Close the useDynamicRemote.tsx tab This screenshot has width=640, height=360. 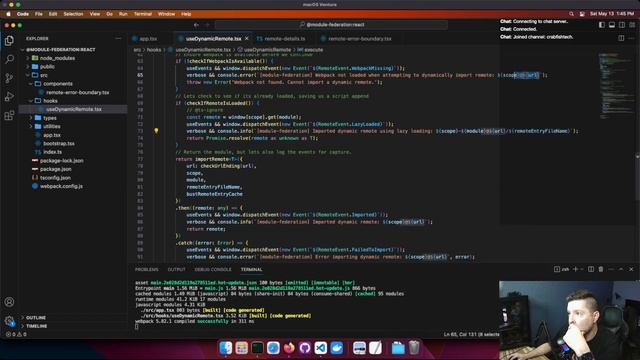pyautogui.click(x=247, y=38)
